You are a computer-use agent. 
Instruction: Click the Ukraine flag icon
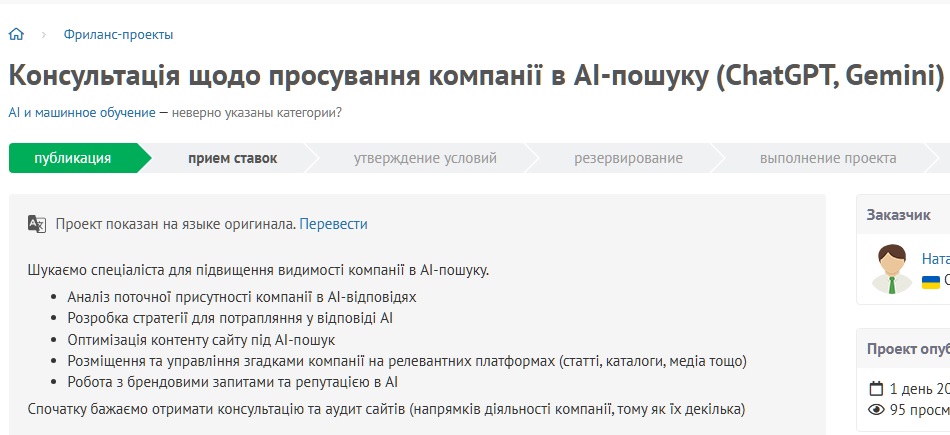[930, 281]
